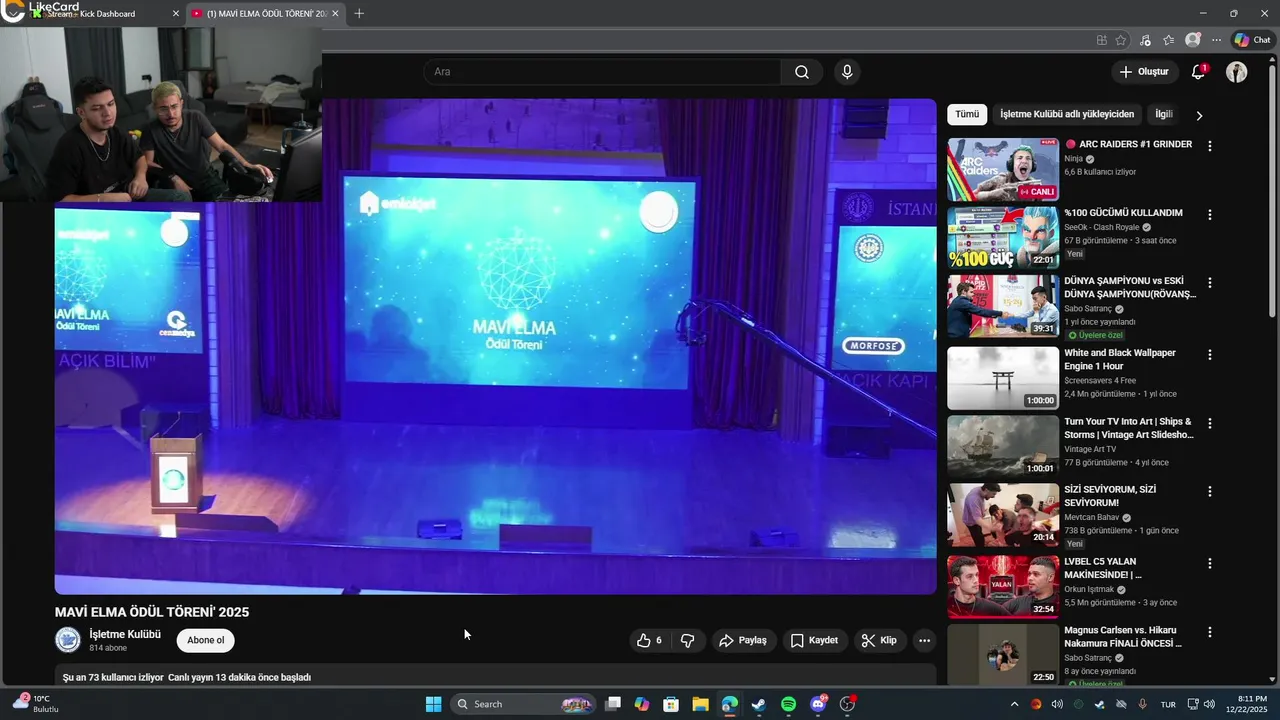This screenshot has height=720, width=1280.
Task: Show next filter chips with arrow
Action: [1199, 115]
